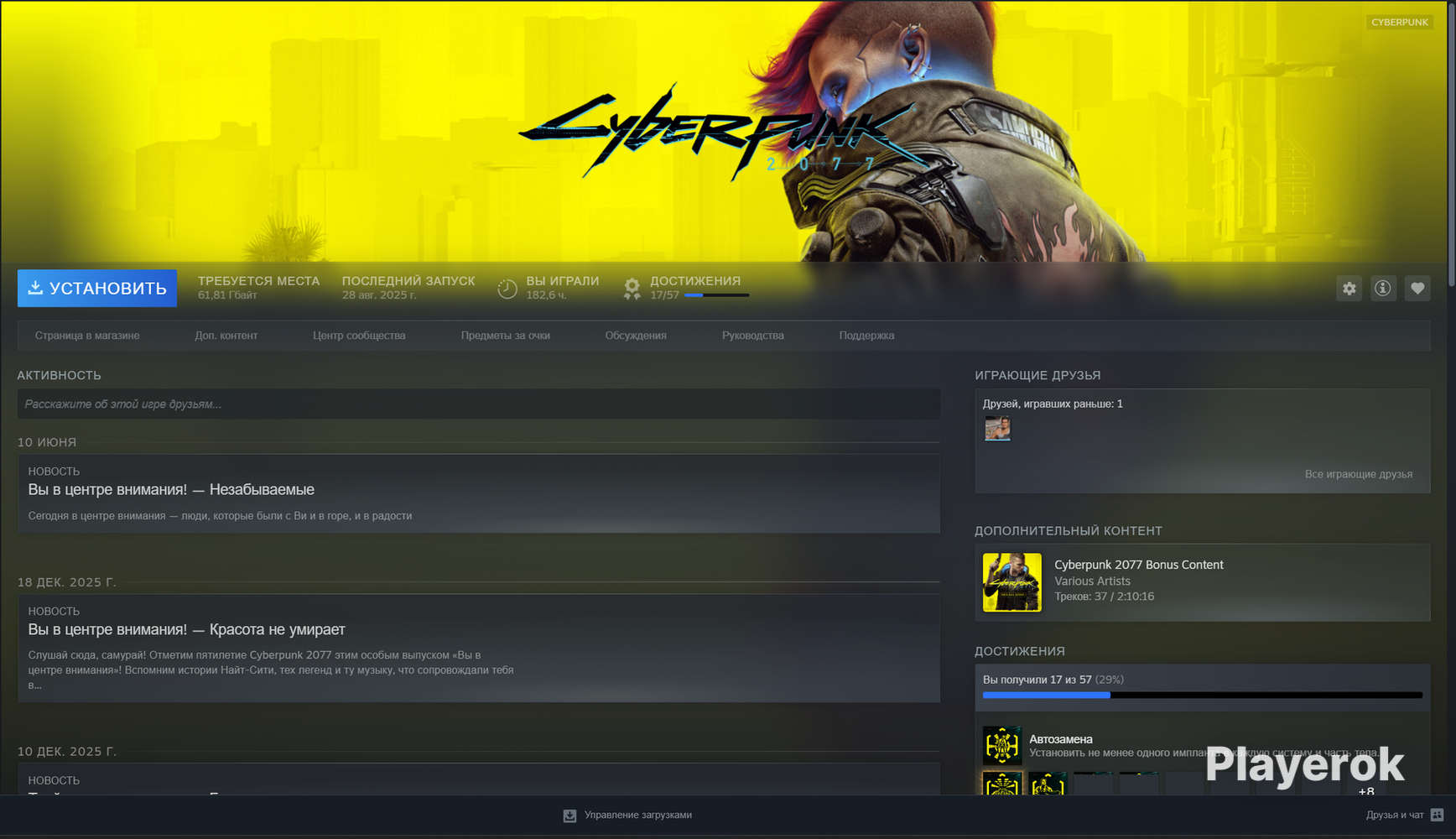Click the blue УСТАНОВИТЬ install button
The image size is (1456, 839).
click(x=97, y=288)
